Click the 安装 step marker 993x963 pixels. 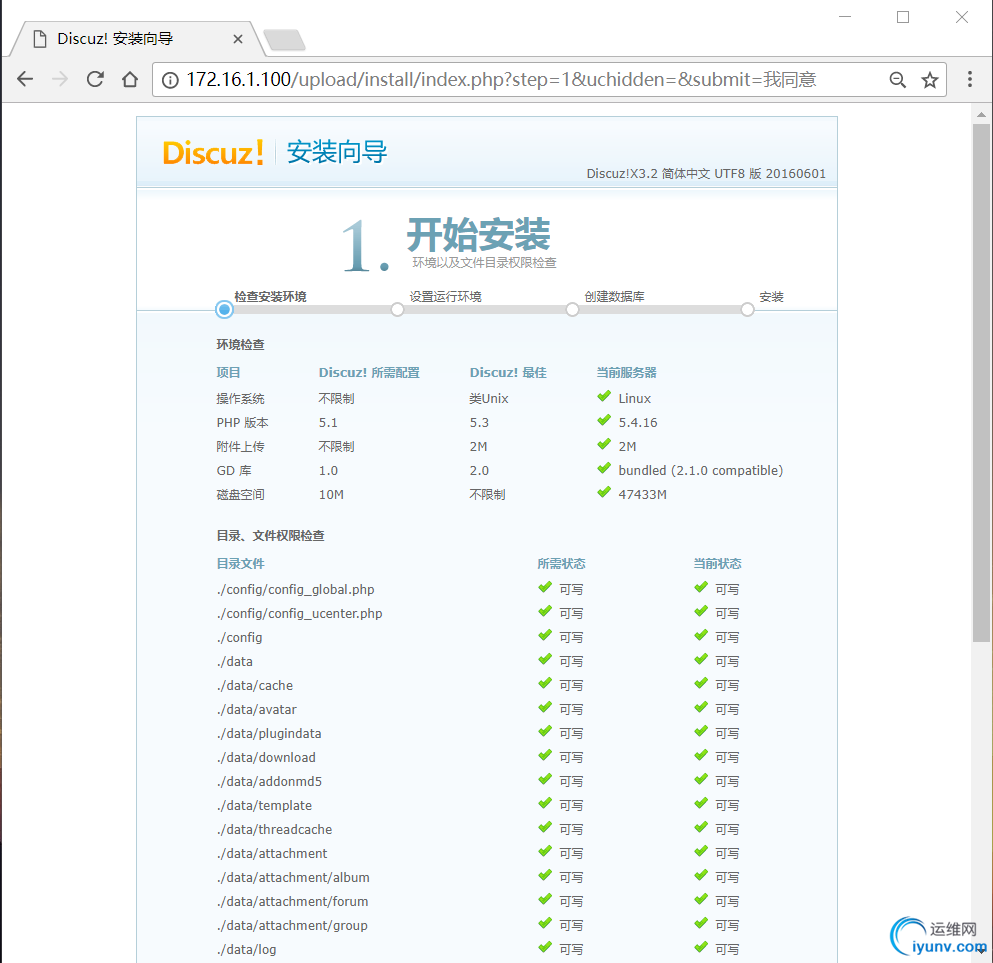point(747,310)
